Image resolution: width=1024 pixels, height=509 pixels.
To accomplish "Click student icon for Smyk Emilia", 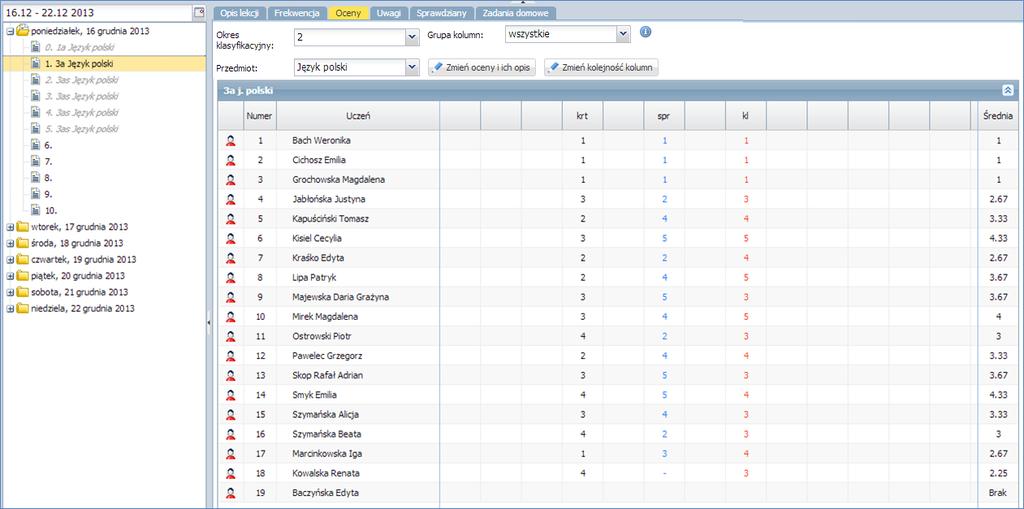I will 231,395.
